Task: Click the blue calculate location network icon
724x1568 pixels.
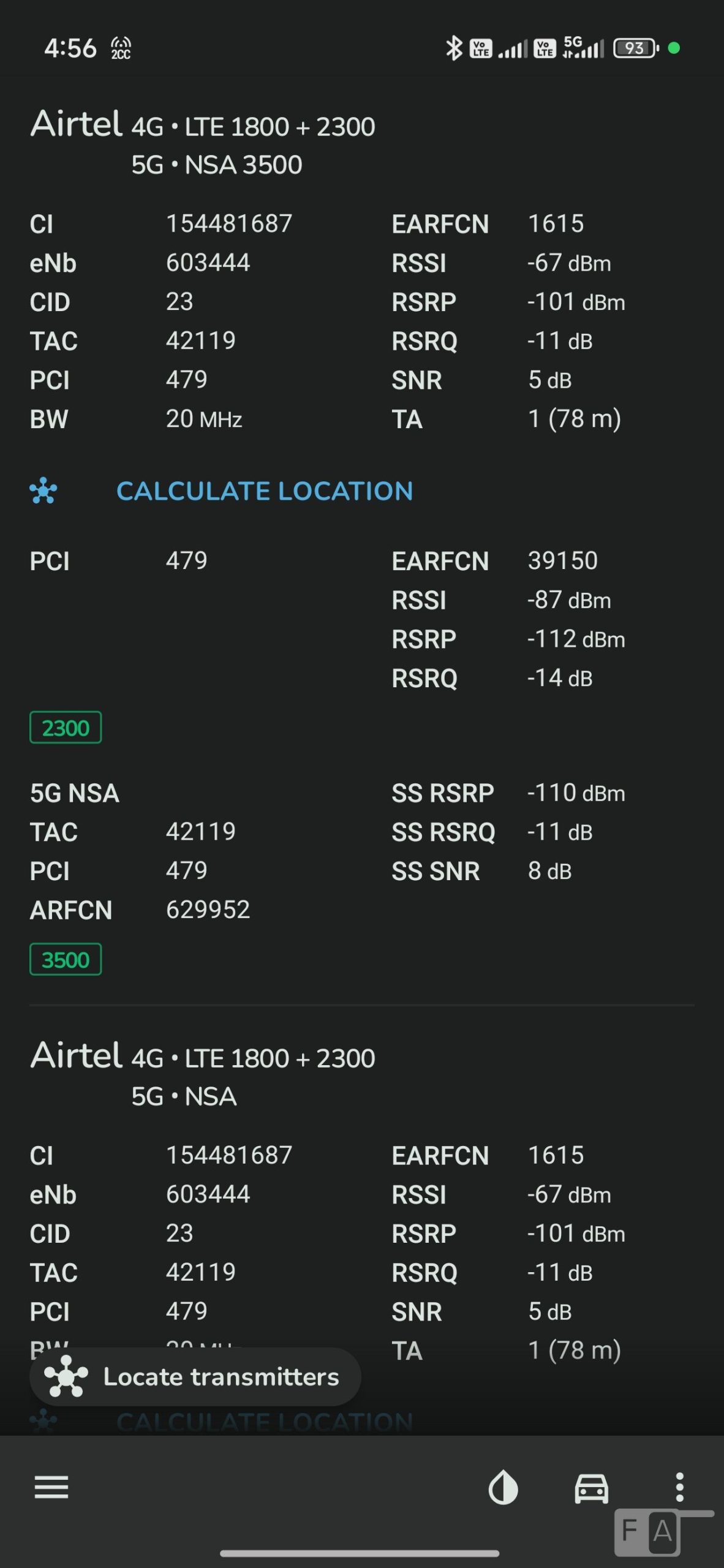Action: 43,491
